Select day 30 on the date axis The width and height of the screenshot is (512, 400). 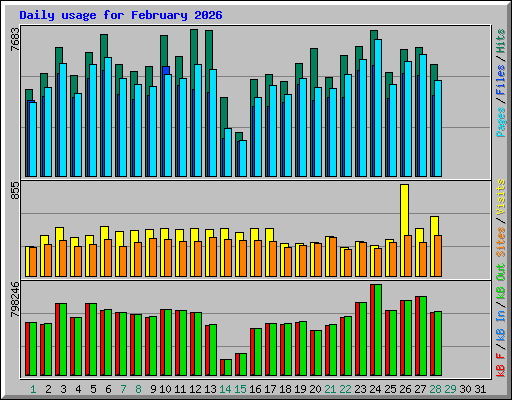[x=465, y=389]
